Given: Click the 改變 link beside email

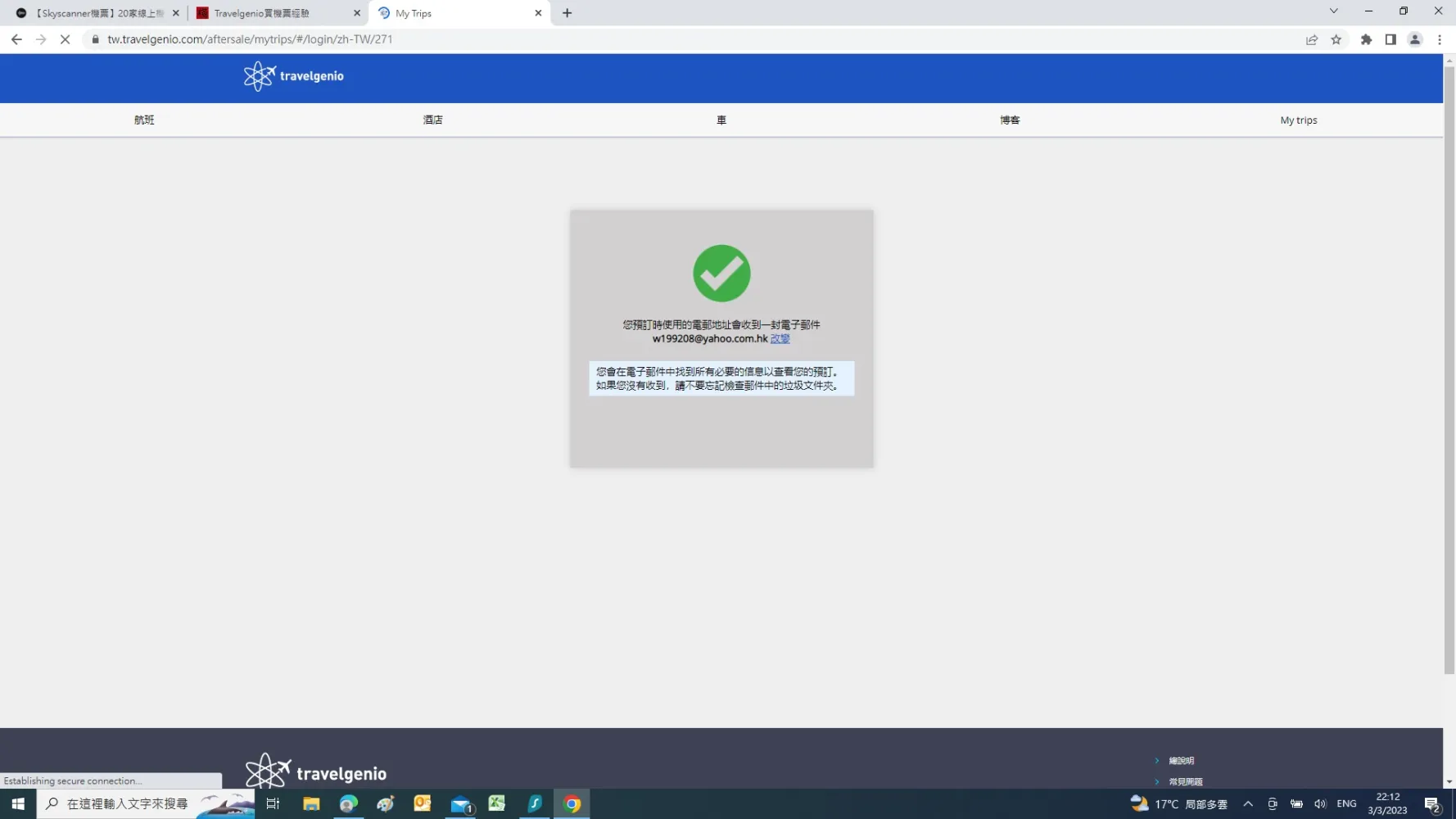Looking at the screenshot, I should point(780,338).
